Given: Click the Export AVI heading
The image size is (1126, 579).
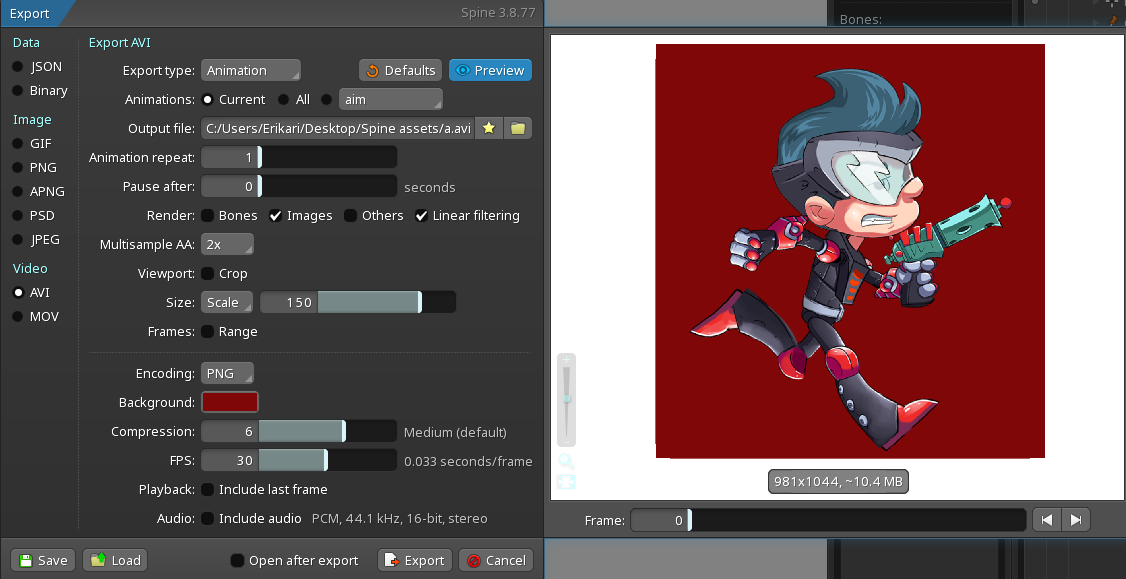Looking at the screenshot, I should [x=119, y=43].
